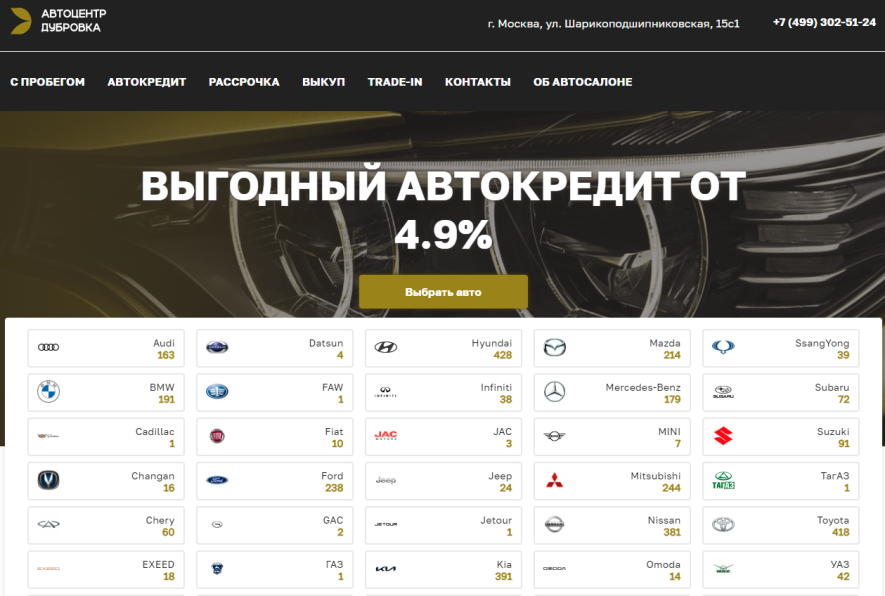
Task: Click the Mitsubishi count 244
Action: point(671,488)
